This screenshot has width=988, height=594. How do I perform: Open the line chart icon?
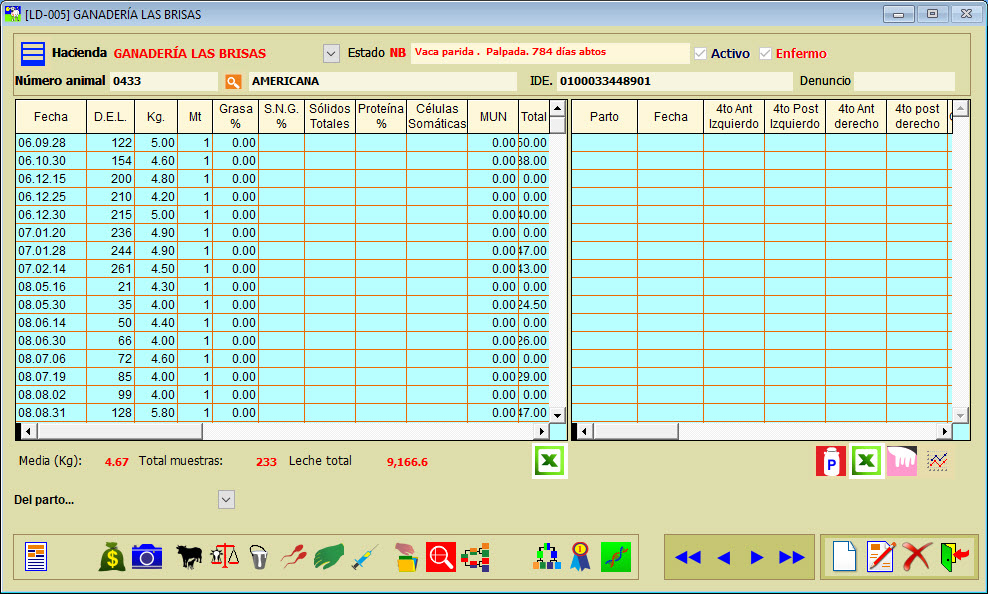(x=938, y=461)
